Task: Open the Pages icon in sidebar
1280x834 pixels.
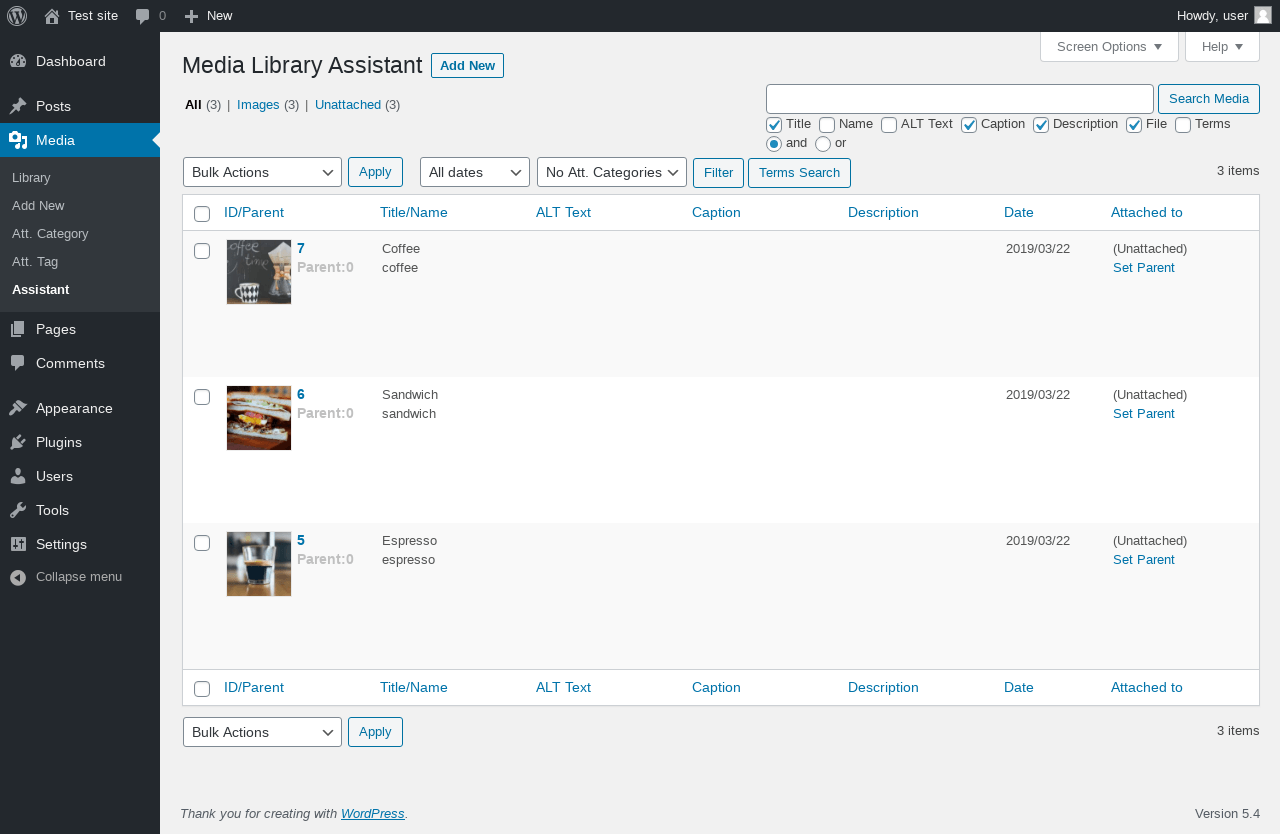Action: [18, 329]
